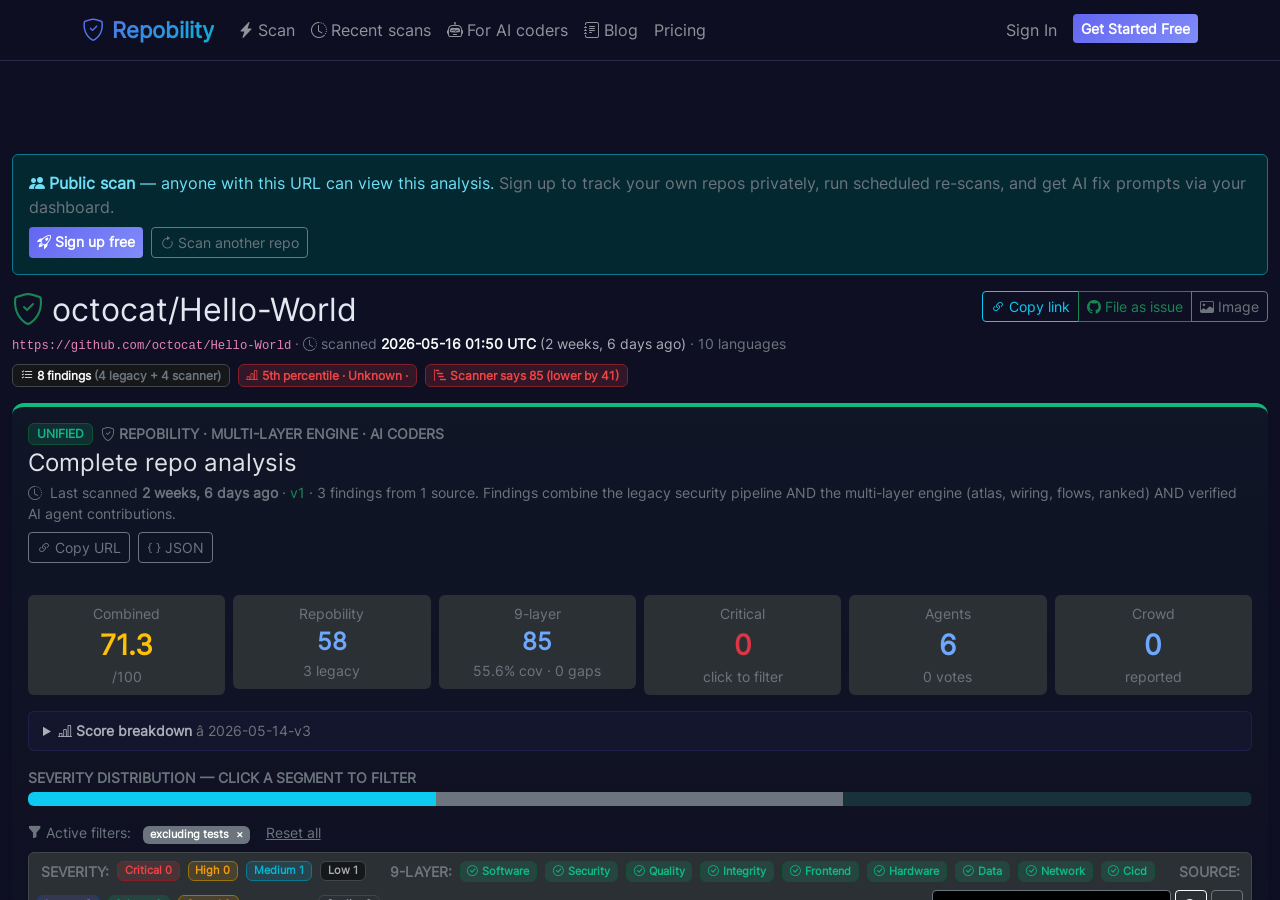Click the Repobility shield logo icon
Screen dimensions: 1280x900
click(x=93, y=30)
